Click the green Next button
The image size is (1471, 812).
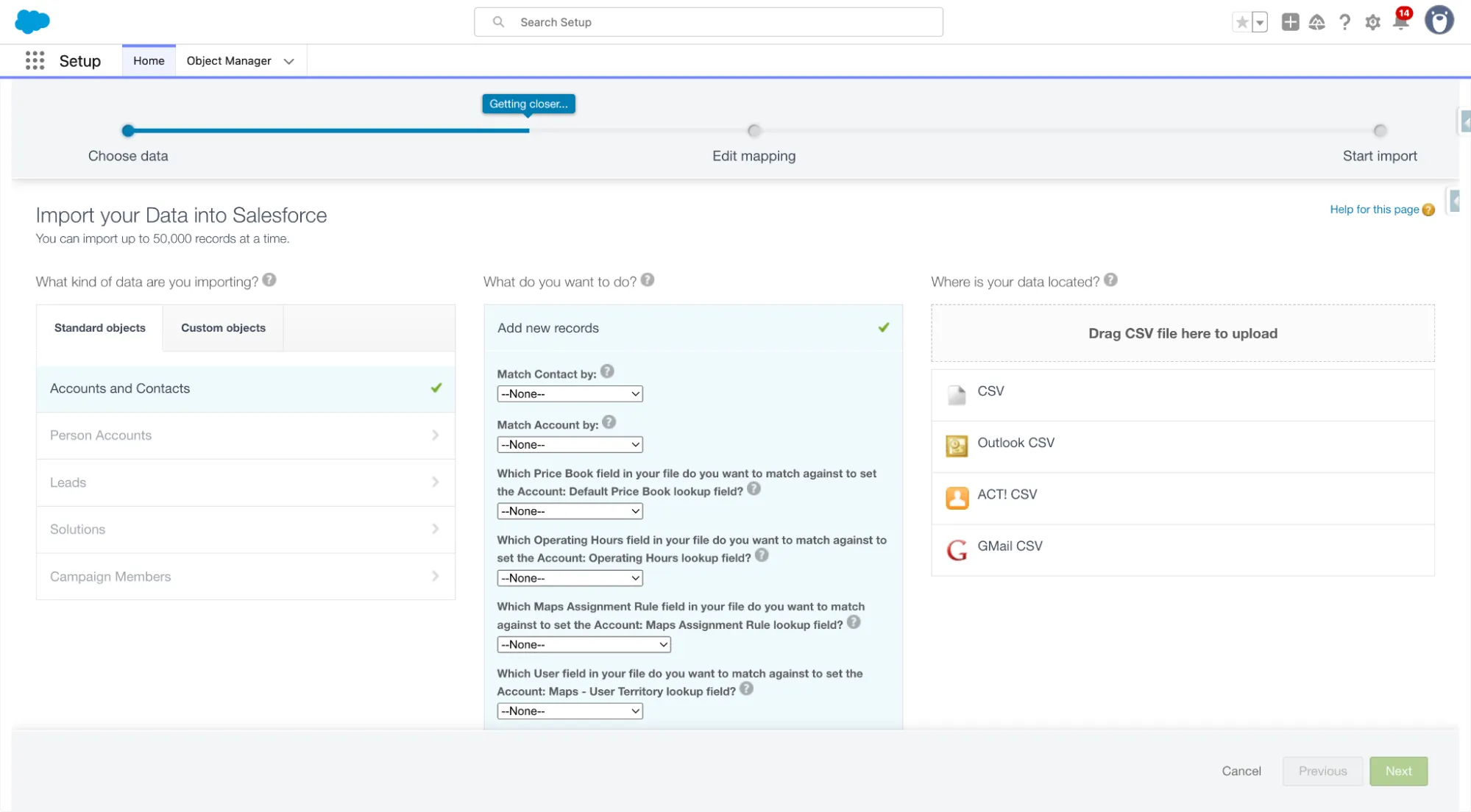(1398, 771)
